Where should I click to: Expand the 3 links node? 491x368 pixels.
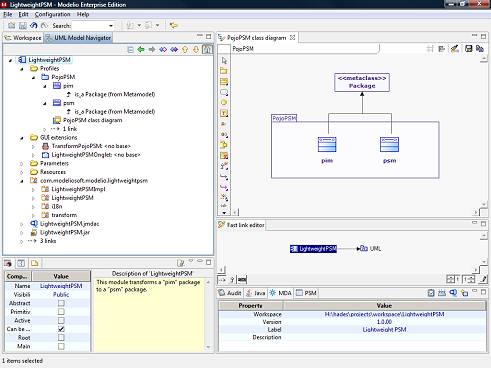click(x=22, y=241)
